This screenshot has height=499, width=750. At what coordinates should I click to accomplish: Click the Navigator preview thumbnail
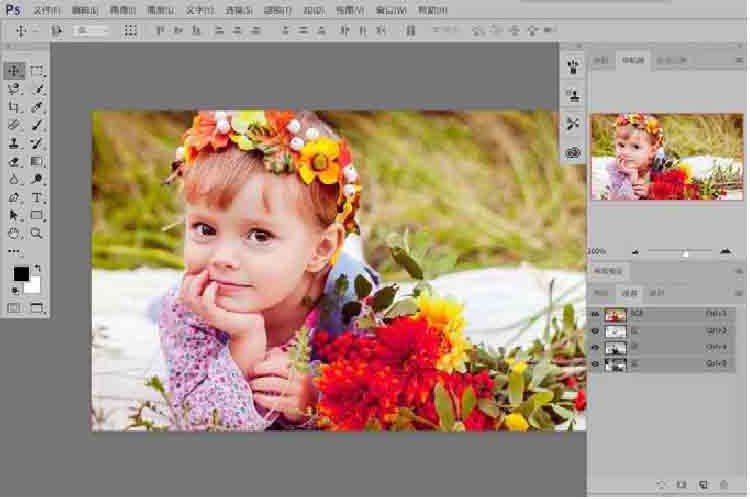point(666,156)
